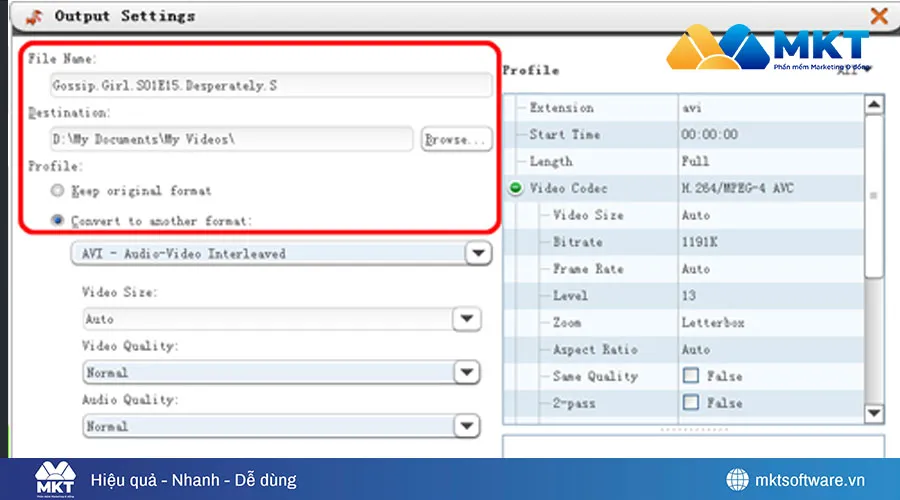Viewport: 900px width, 500px height.
Task: Edit the File Name input field
Action: (x=271, y=86)
